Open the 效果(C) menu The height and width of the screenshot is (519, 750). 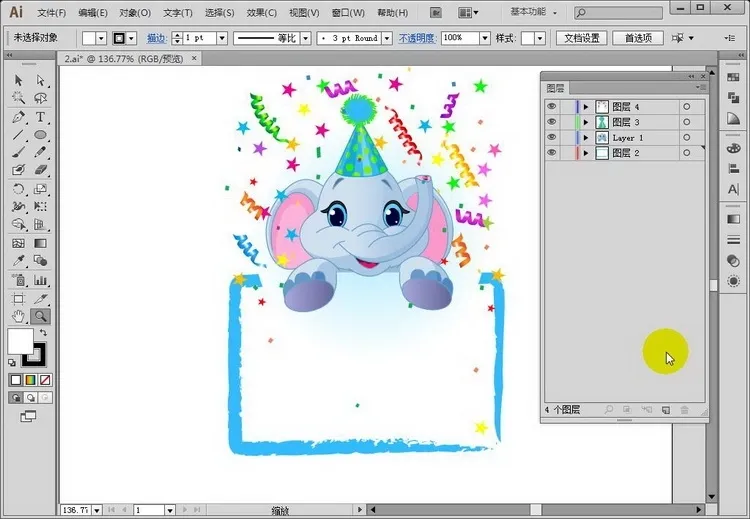(x=262, y=13)
